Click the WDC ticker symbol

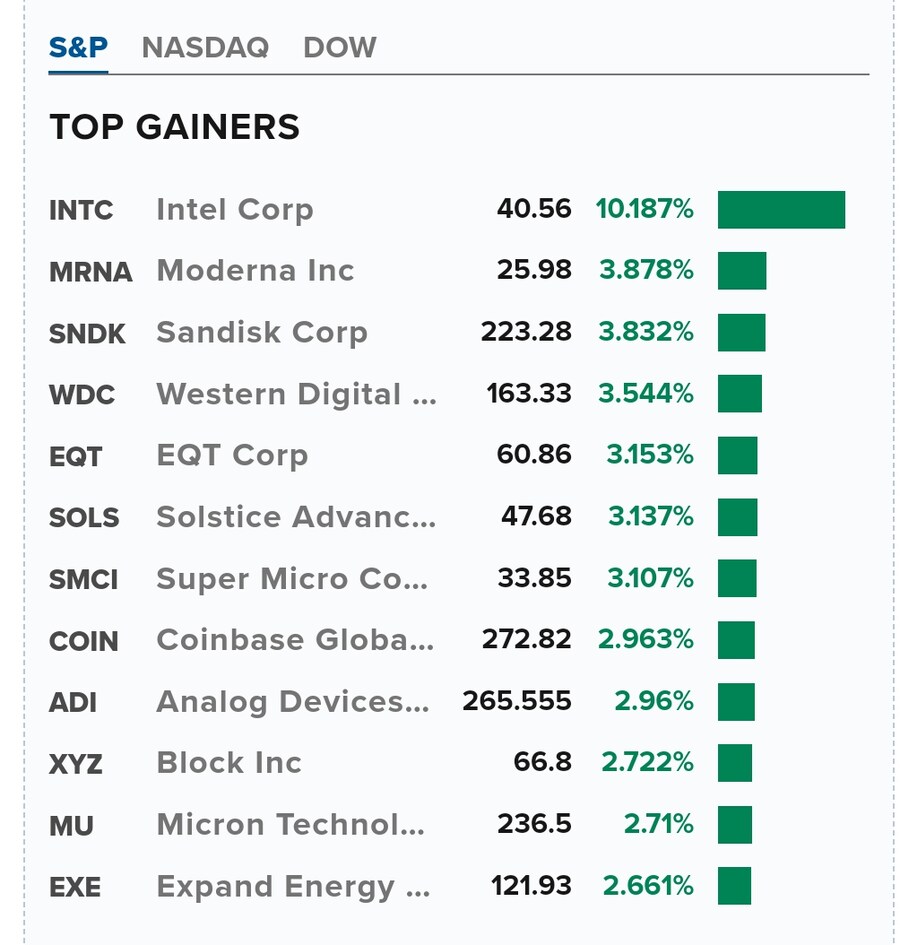click(82, 395)
